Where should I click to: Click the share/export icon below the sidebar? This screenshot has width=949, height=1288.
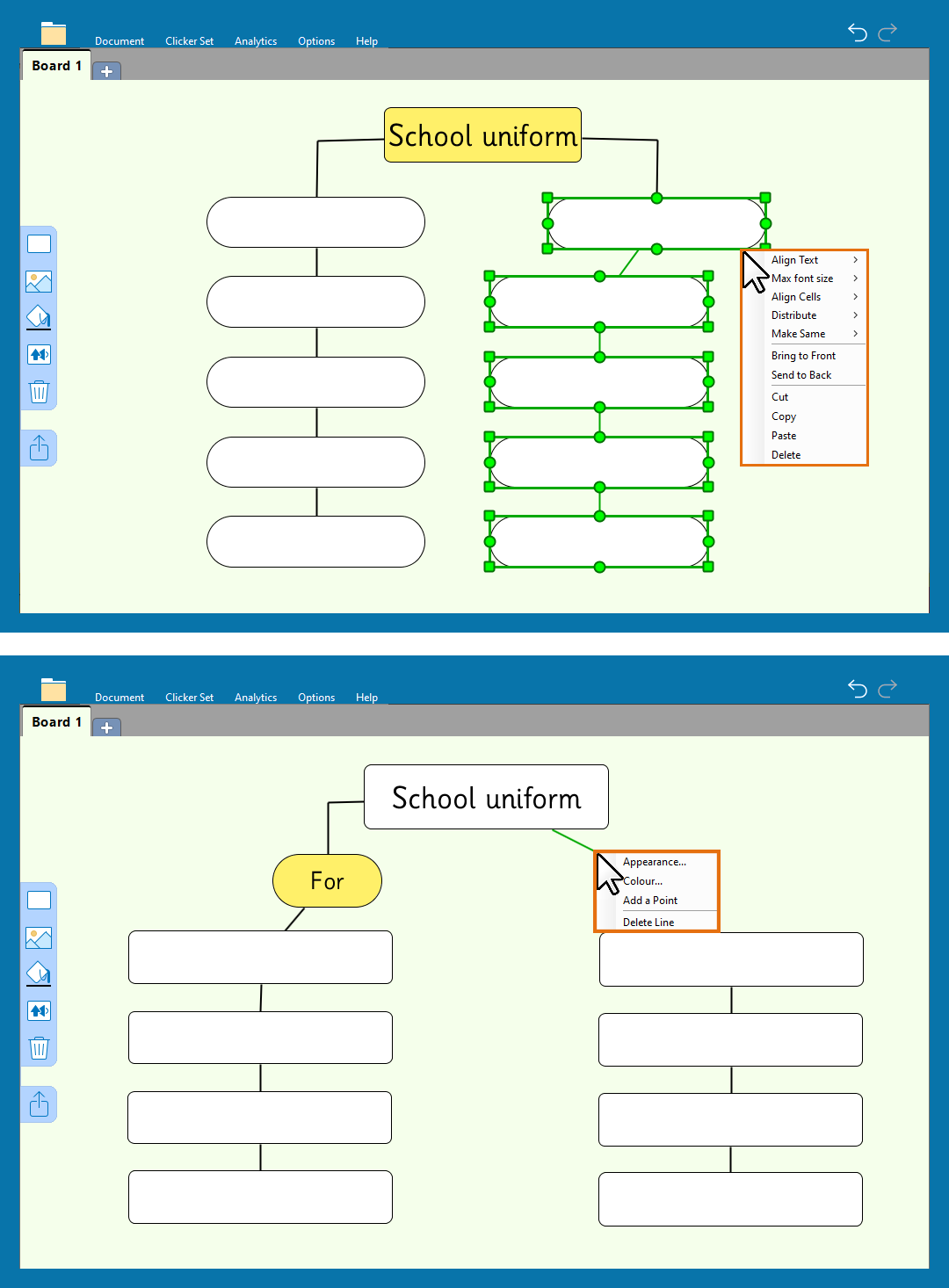pyautogui.click(x=39, y=447)
